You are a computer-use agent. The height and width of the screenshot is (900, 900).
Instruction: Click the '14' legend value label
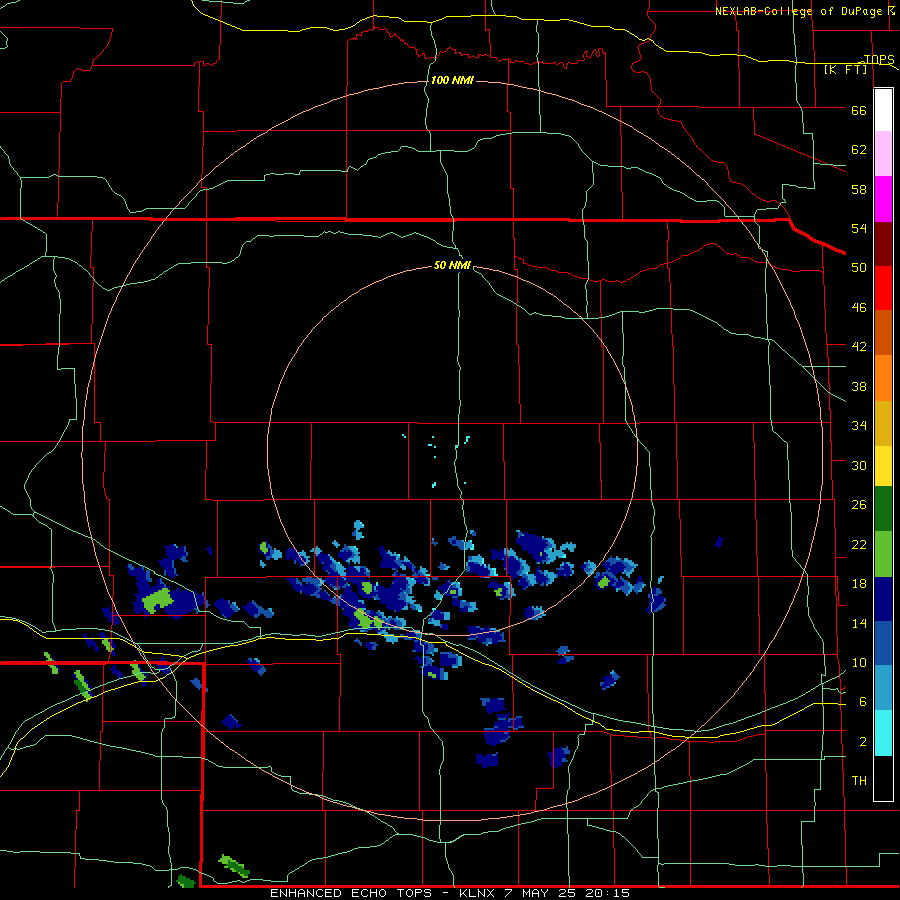[x=859, y=623]
